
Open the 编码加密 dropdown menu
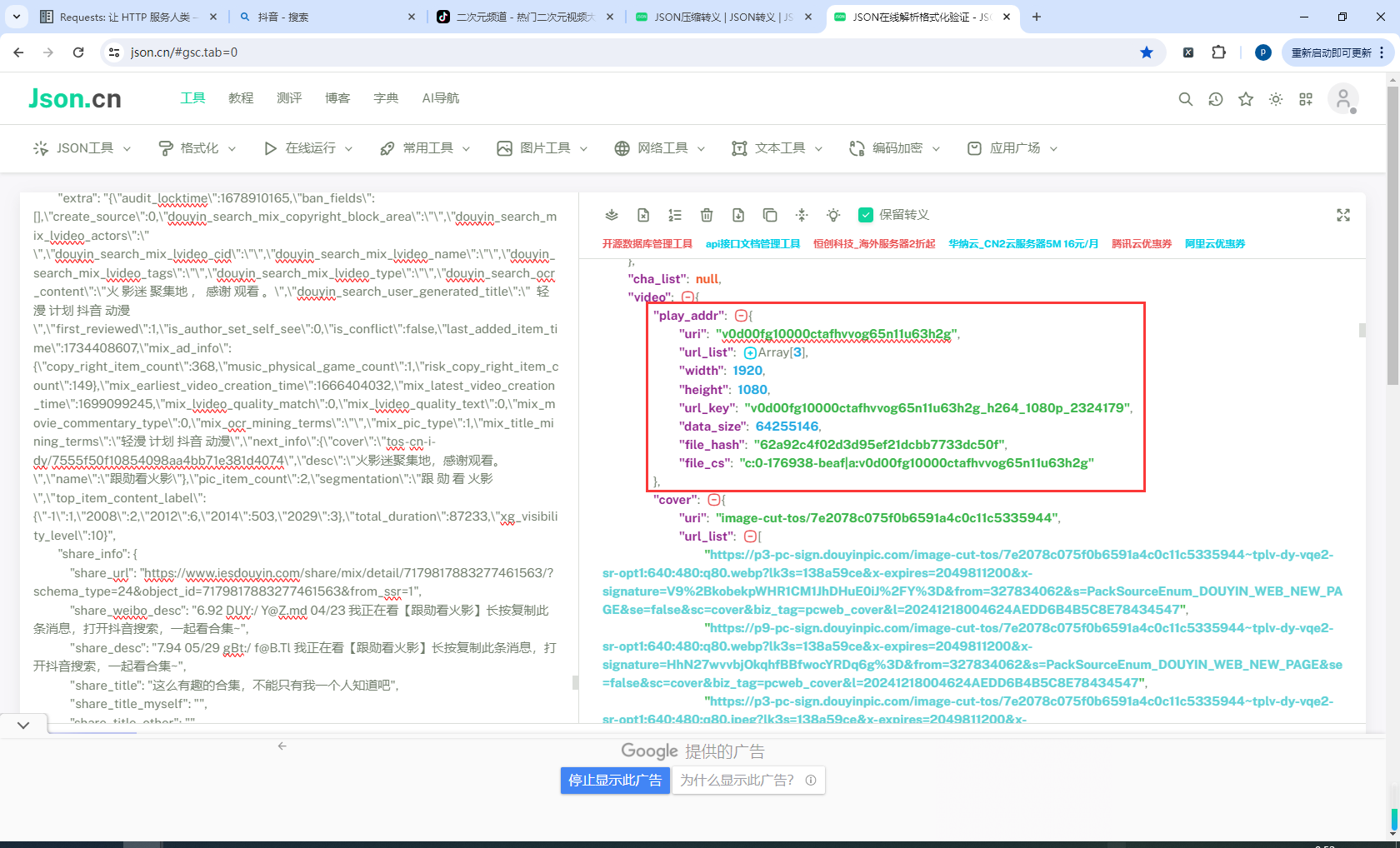[895, 148]
